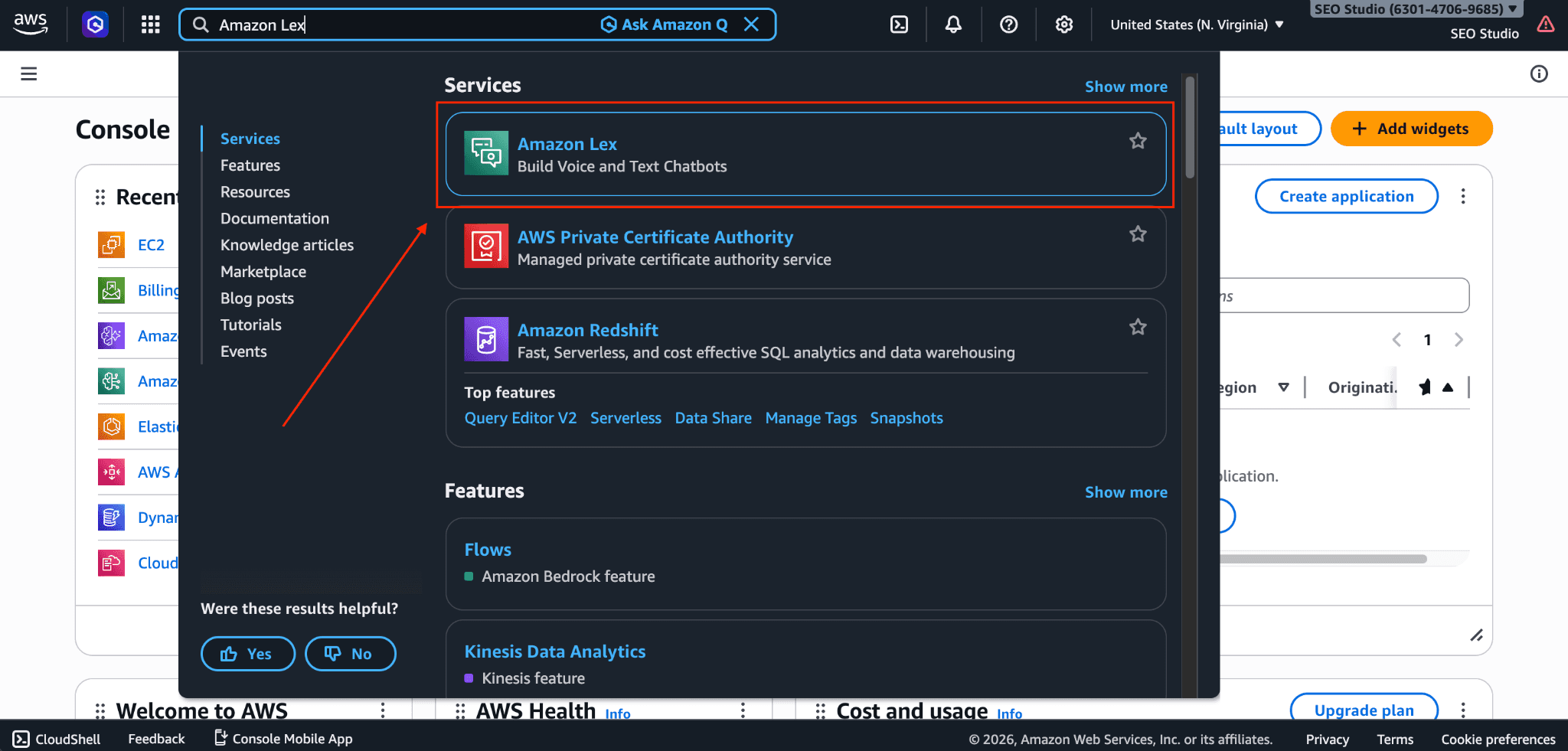Viewport: 1568px width, 751px height.
Task: Open the Region column filter dropdown arrow
Action: 1284,387
